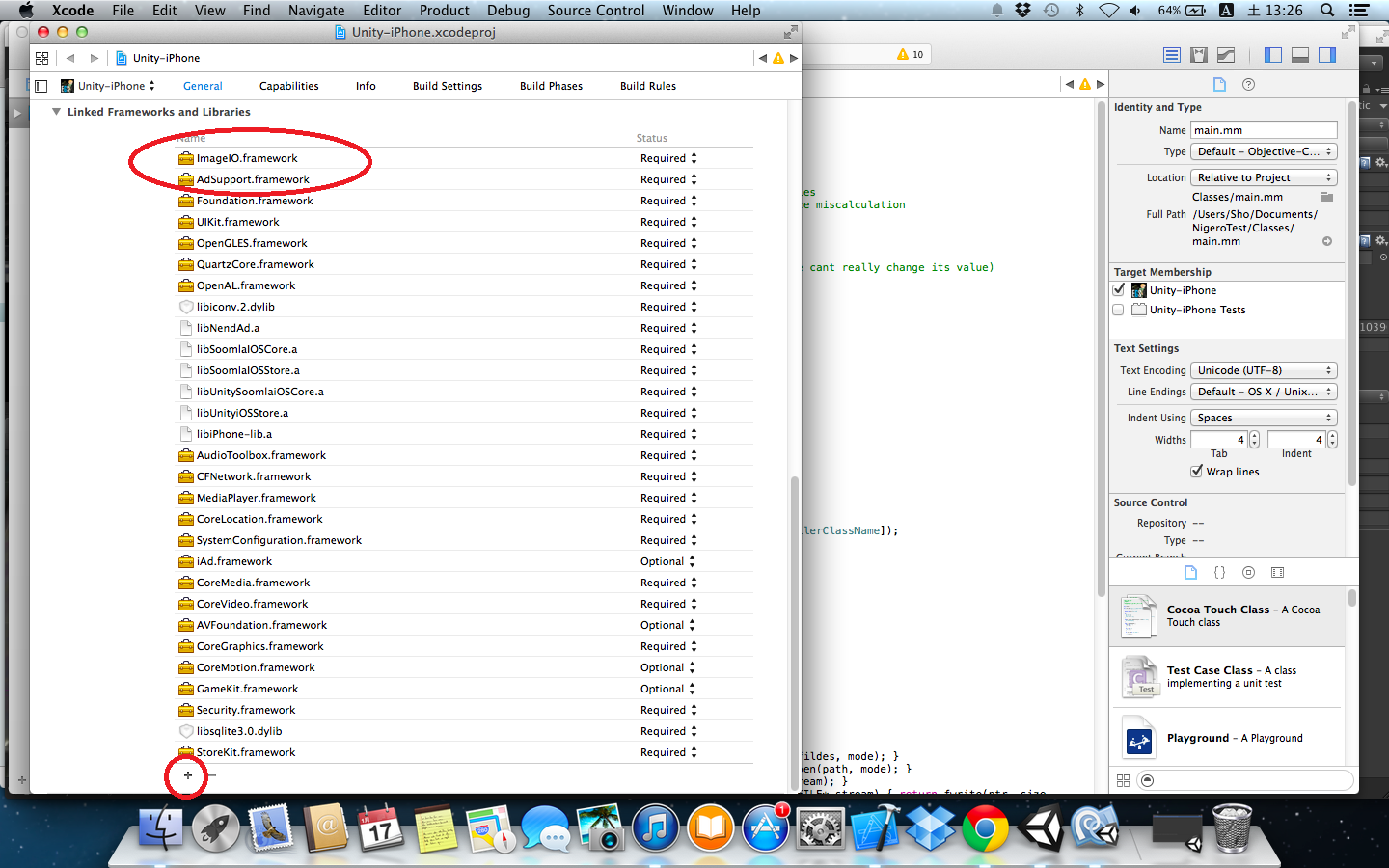Collapse Linked Frameworks and Libraries section
The height and width of the screenshot is (868, 1389).
click(x=56, y=112)
